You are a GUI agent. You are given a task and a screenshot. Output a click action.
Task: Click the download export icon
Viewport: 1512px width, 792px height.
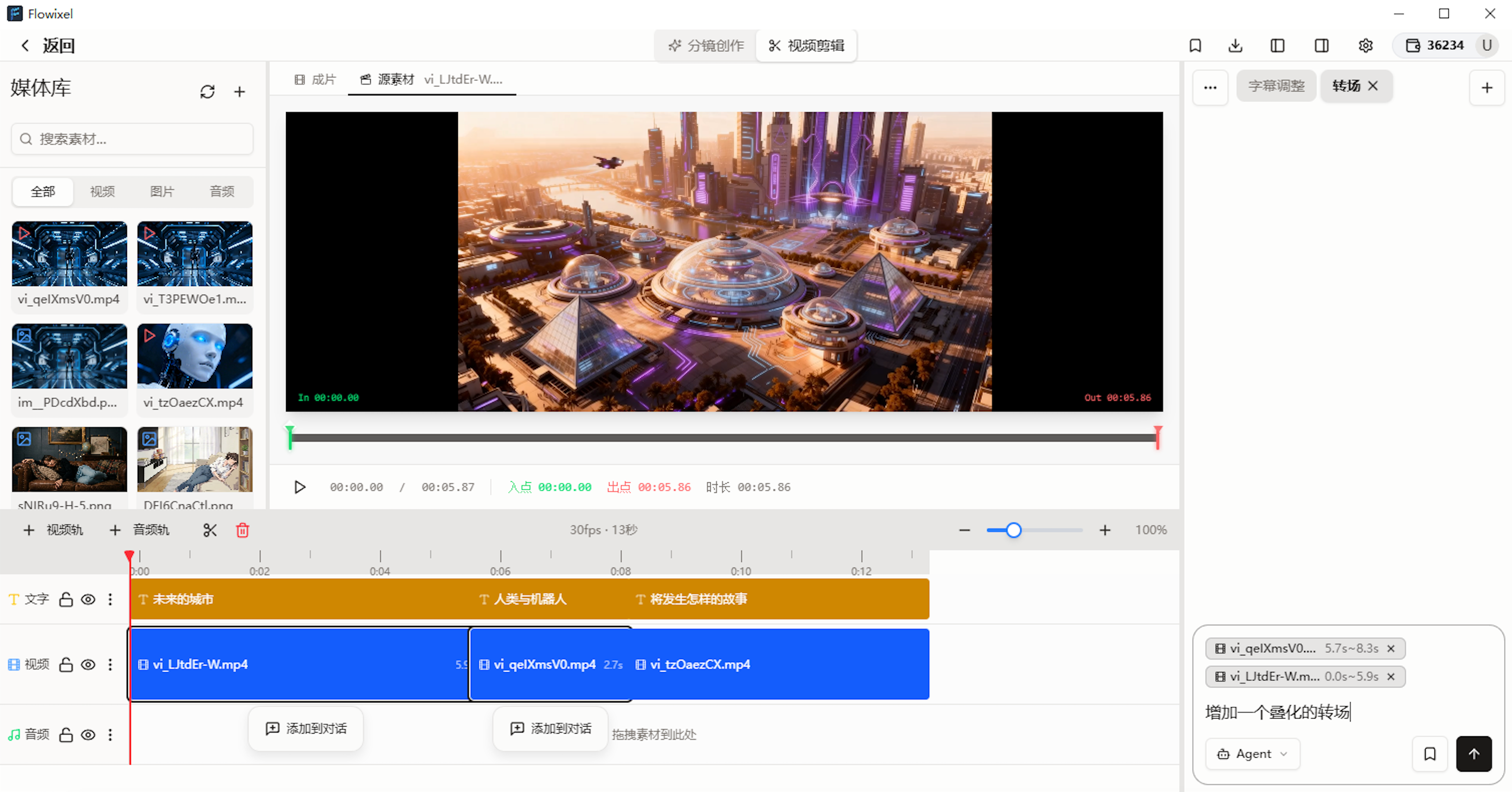click(1236, 45)
